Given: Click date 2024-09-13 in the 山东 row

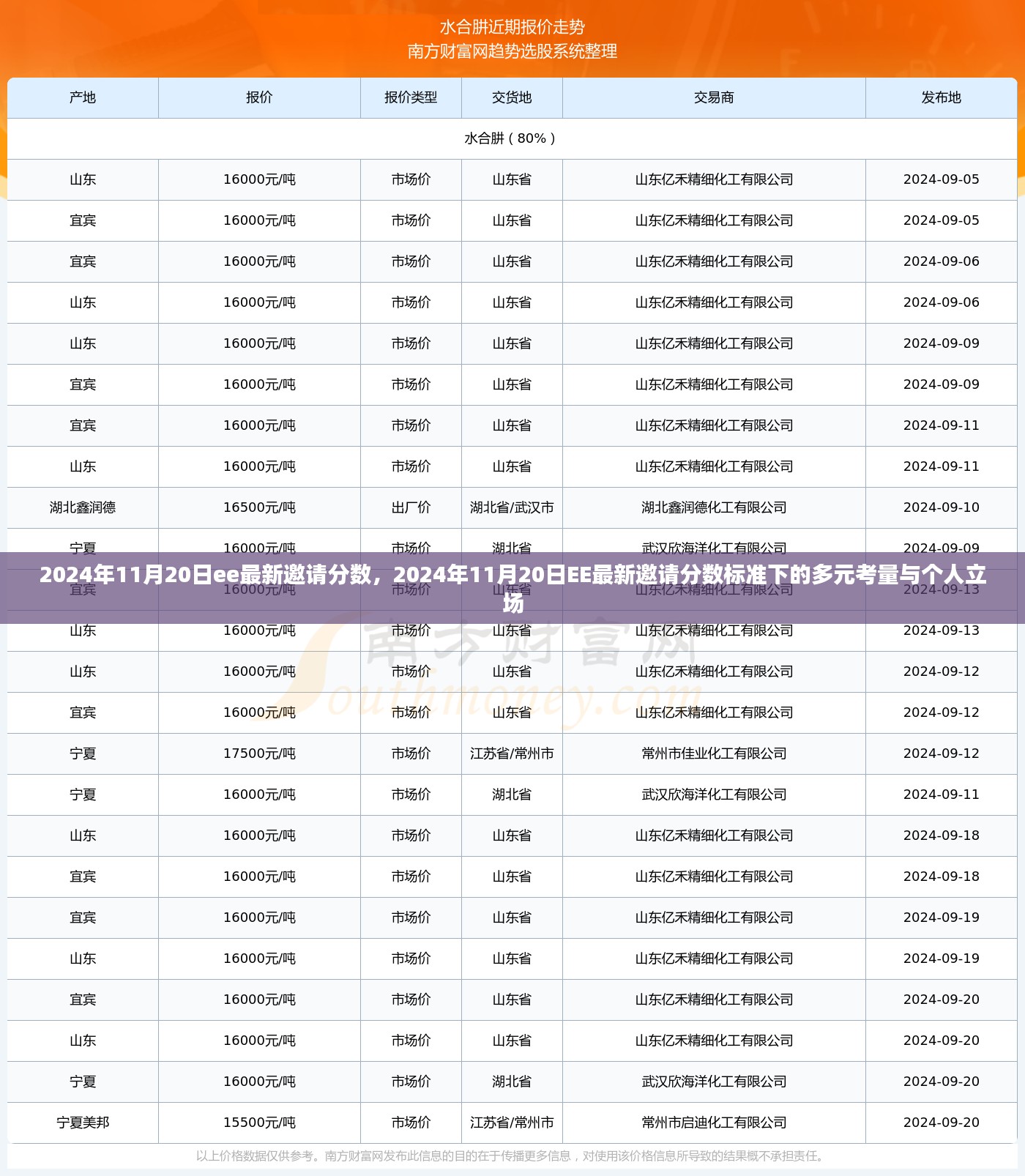Looking at the screenshot, I should (941, 630).
